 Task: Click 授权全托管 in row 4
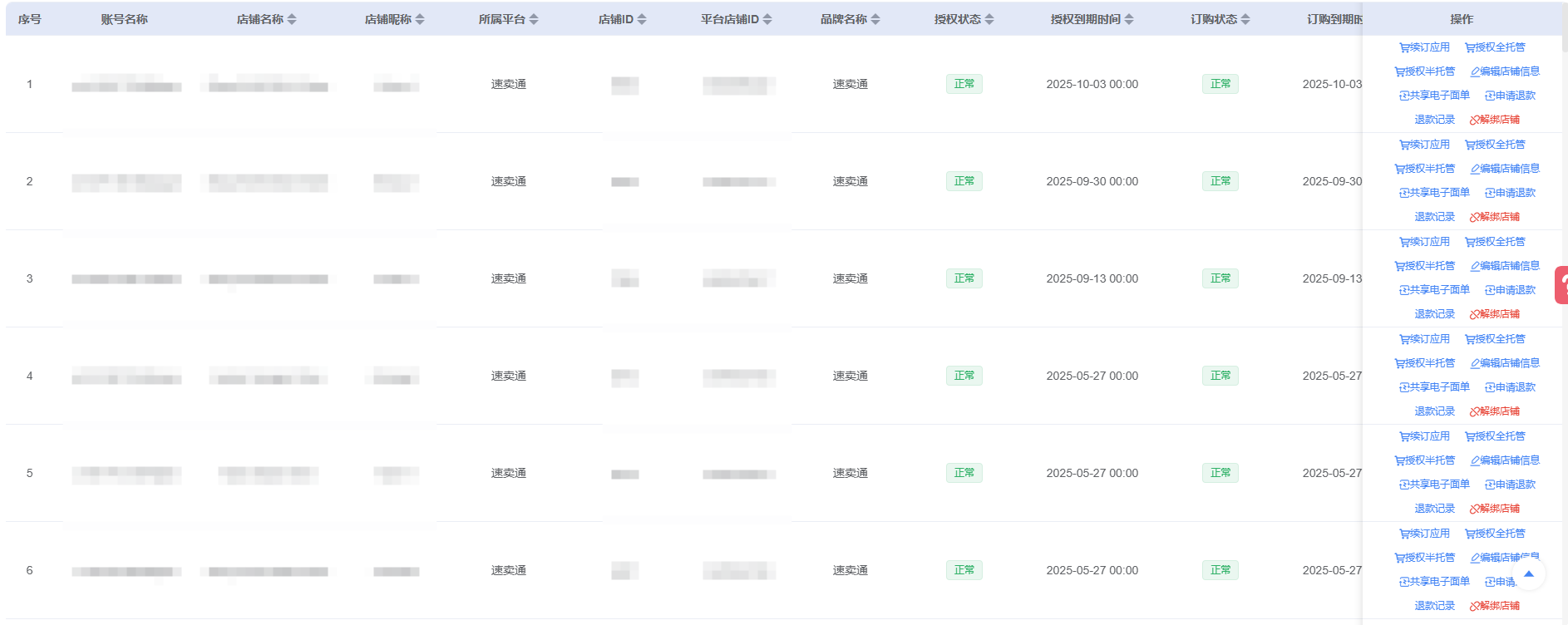pyautogui.click(x=1495, y=339)
